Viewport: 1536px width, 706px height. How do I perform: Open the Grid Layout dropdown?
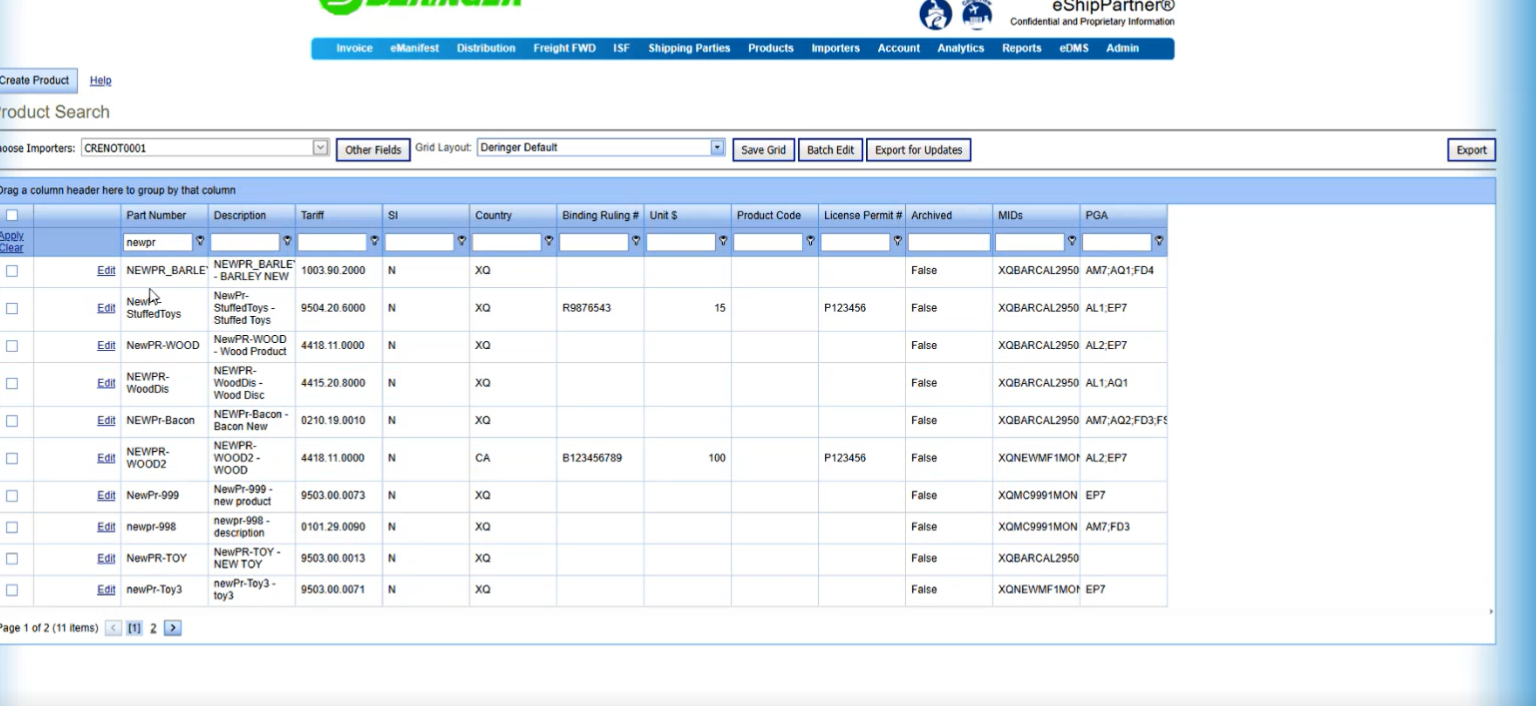[x=717, y=148]
